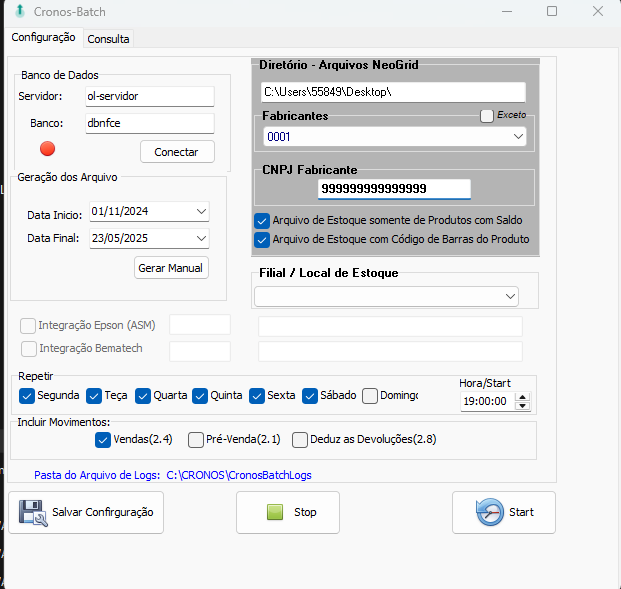The height and width of the screenshot is (589, 621).
Task: Toggle the Quinta checkbox
Action: pyautogui.click(x=200, y=396)
